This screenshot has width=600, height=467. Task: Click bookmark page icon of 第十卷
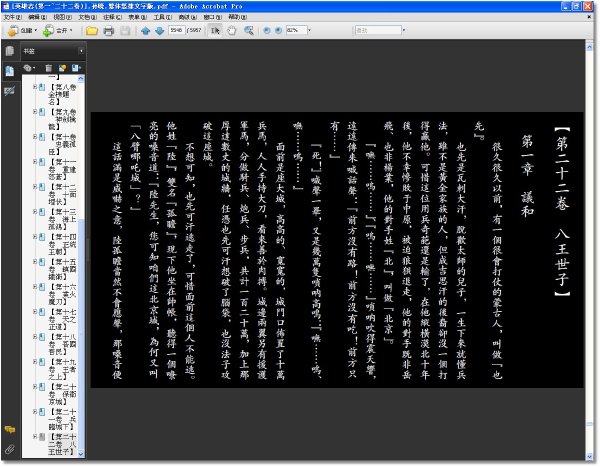(42, 137)
